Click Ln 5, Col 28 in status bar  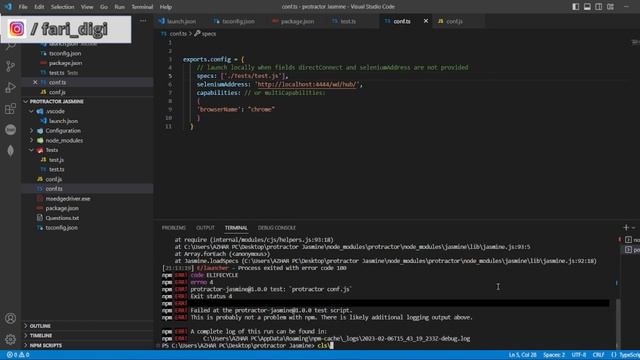pyautogui.click(x=522, y=355)
